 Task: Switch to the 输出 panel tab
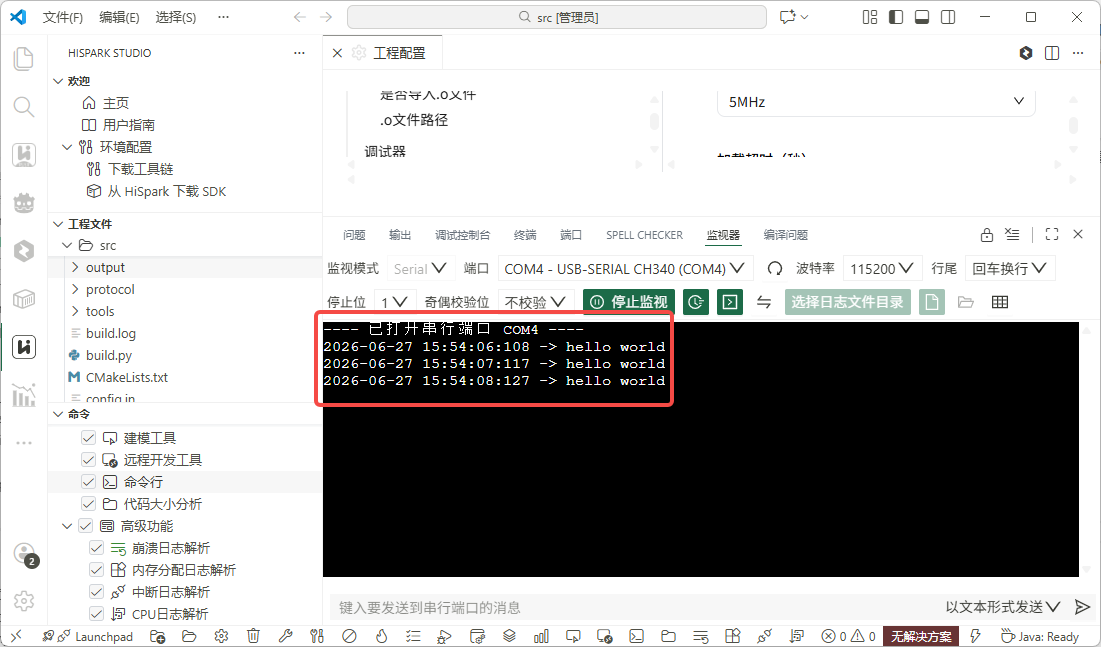tap(400, 235)
